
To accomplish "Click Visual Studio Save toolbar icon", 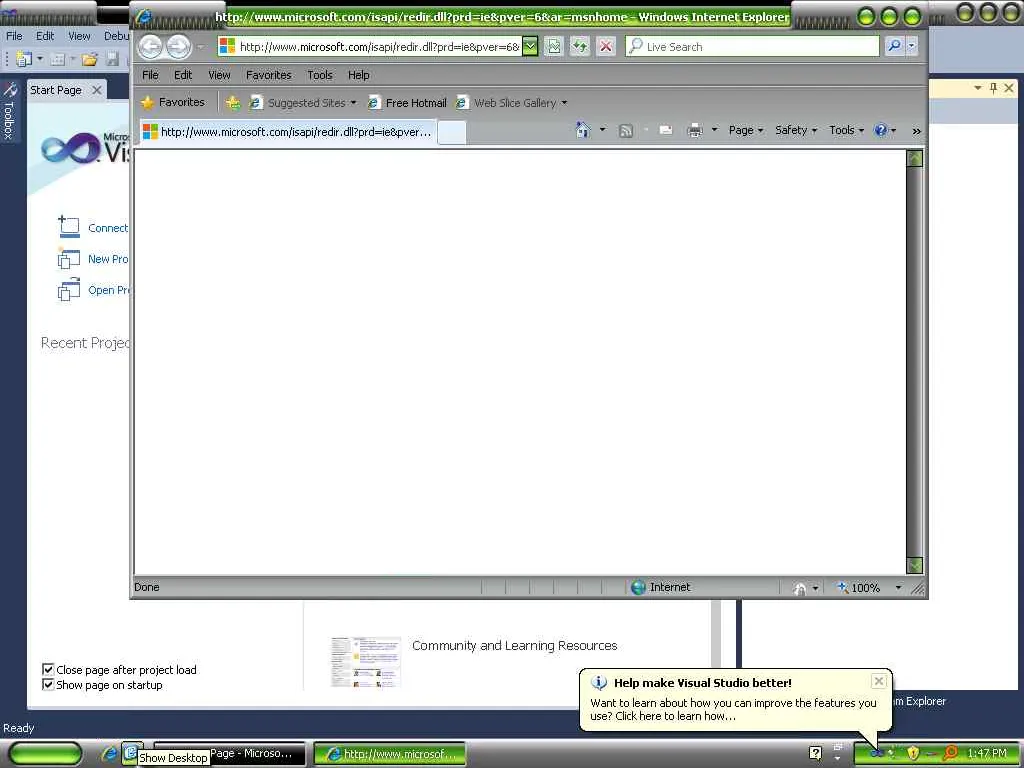I will point(112,59).
